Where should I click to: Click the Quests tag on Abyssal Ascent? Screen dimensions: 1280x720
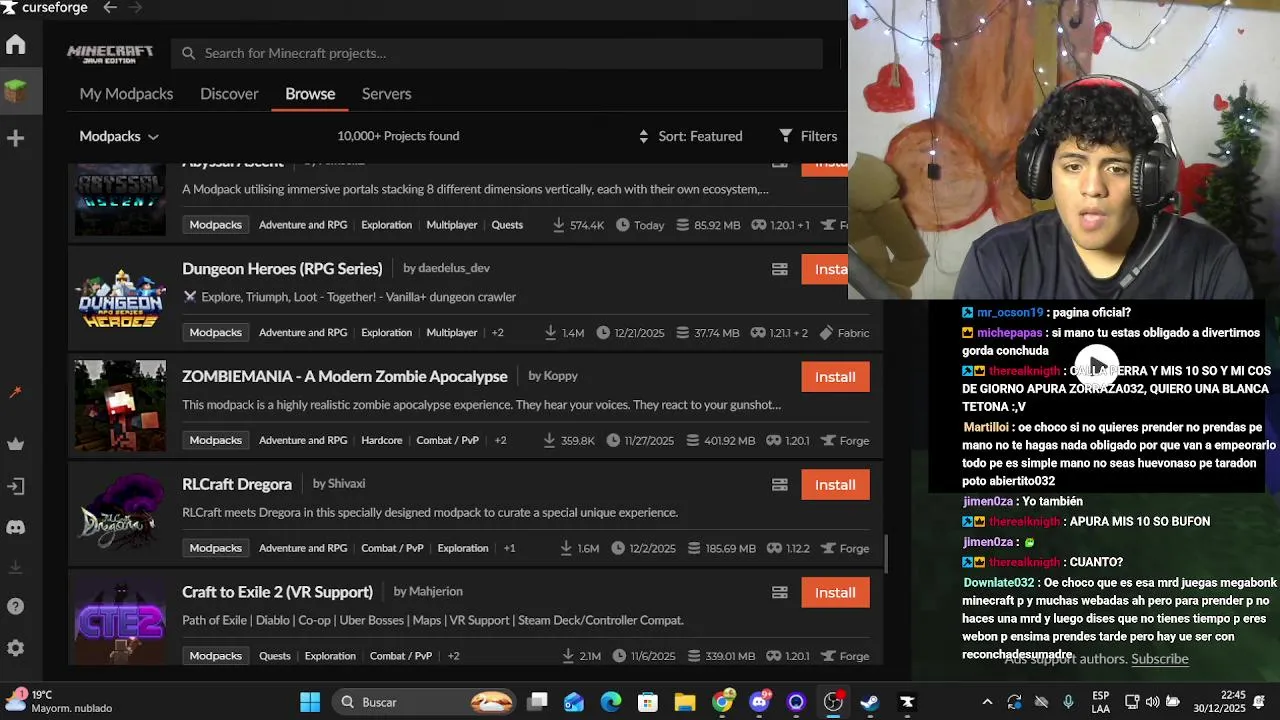(x=507, y=225)
